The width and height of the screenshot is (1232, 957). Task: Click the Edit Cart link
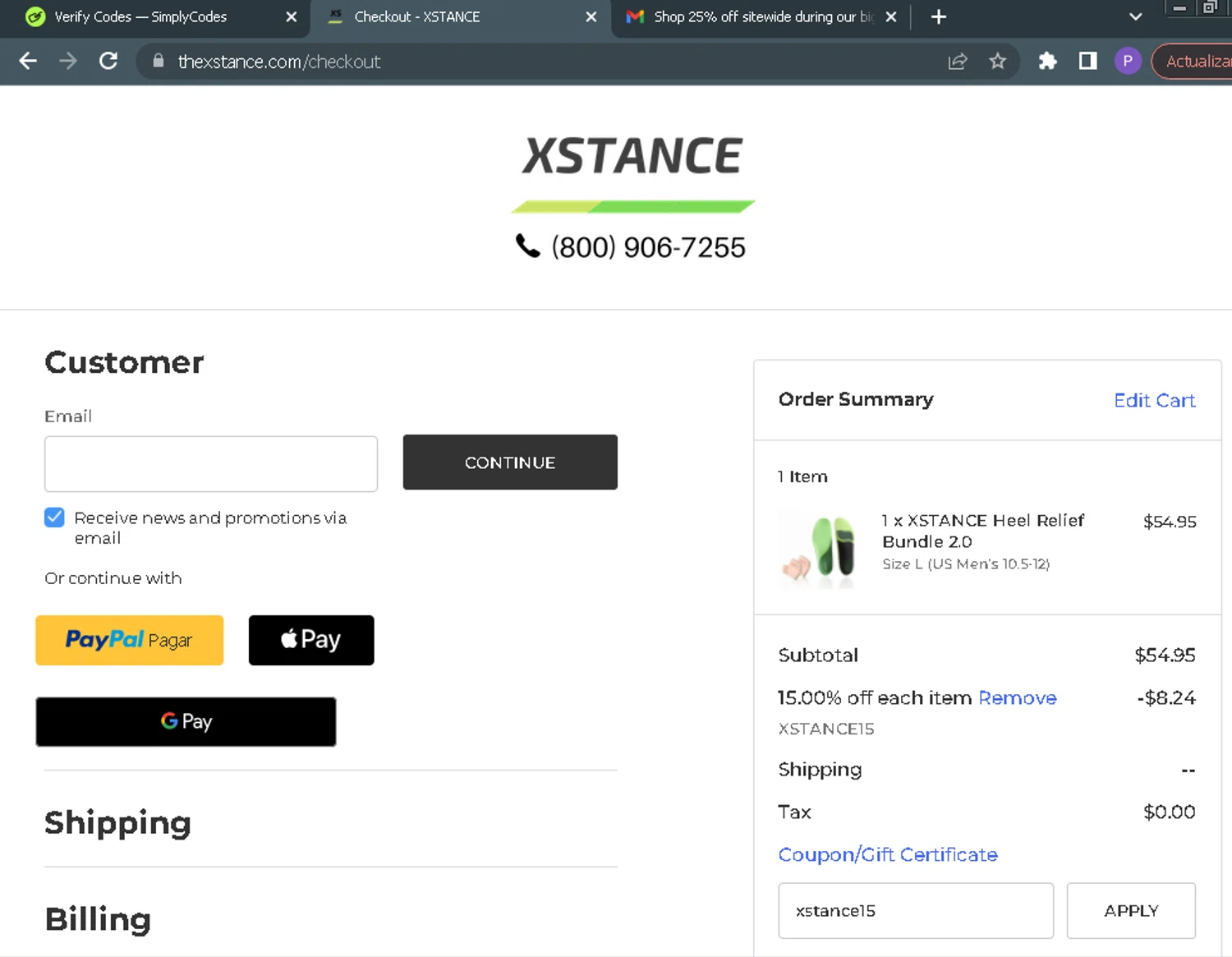1154,400
